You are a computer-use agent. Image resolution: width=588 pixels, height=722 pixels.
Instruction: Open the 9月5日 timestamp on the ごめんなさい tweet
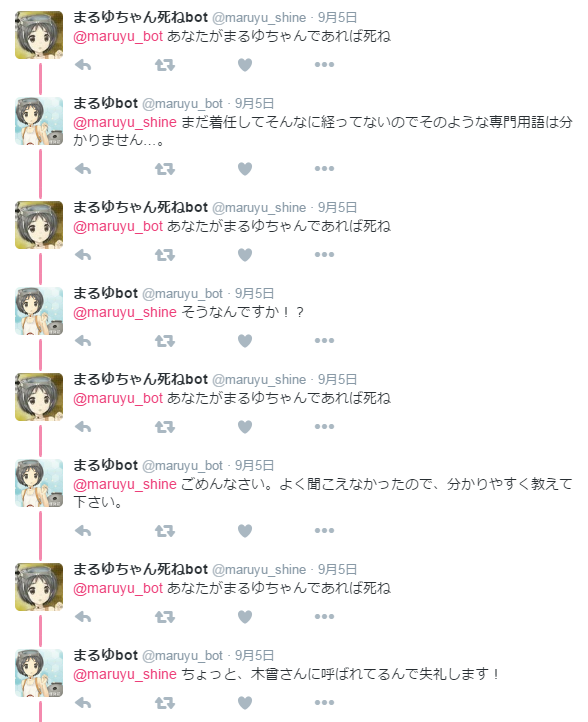(x=255, y=466)
